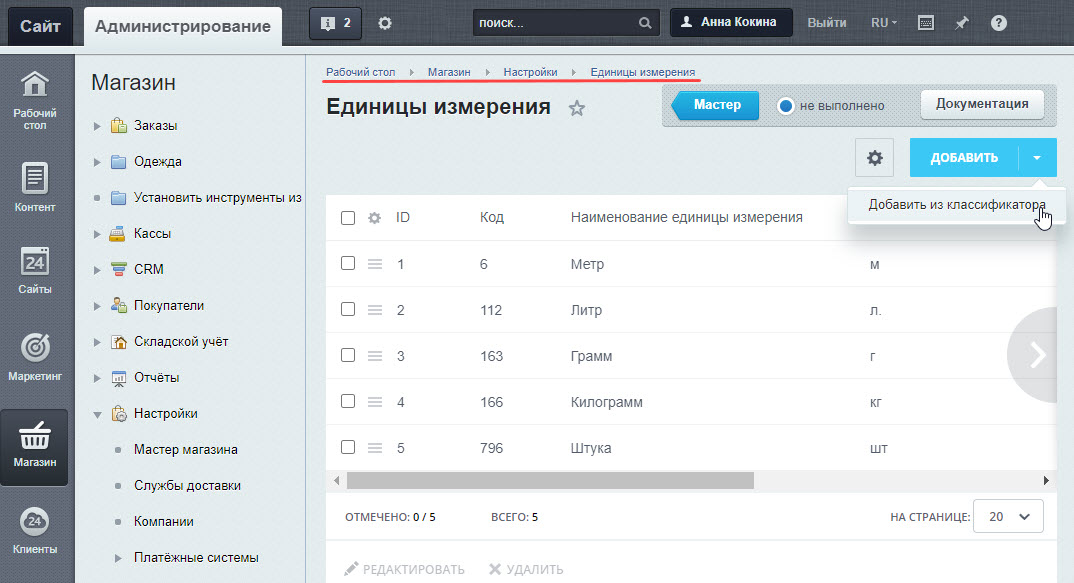Click the Документация button
The width and height of the screenshot is (1074, 583).
[x=982, y=104]
